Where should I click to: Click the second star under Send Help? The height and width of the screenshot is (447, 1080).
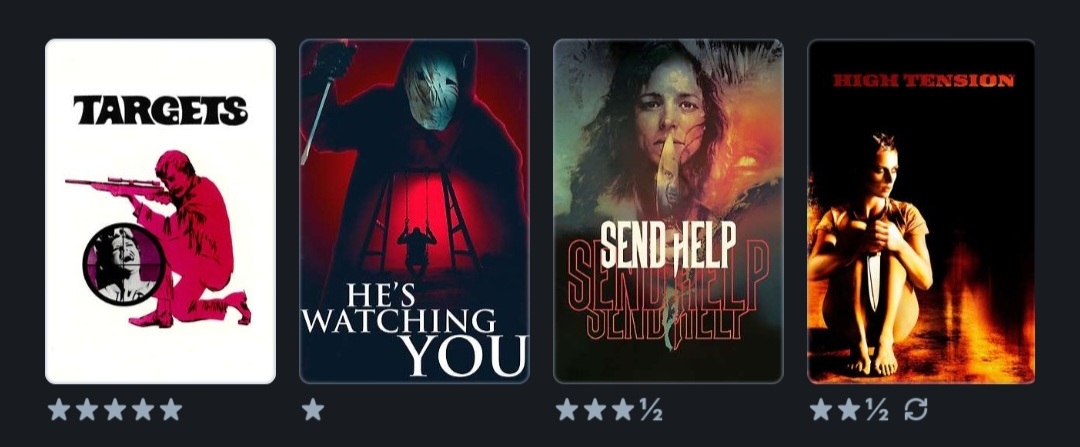click(x=595, y=409)
